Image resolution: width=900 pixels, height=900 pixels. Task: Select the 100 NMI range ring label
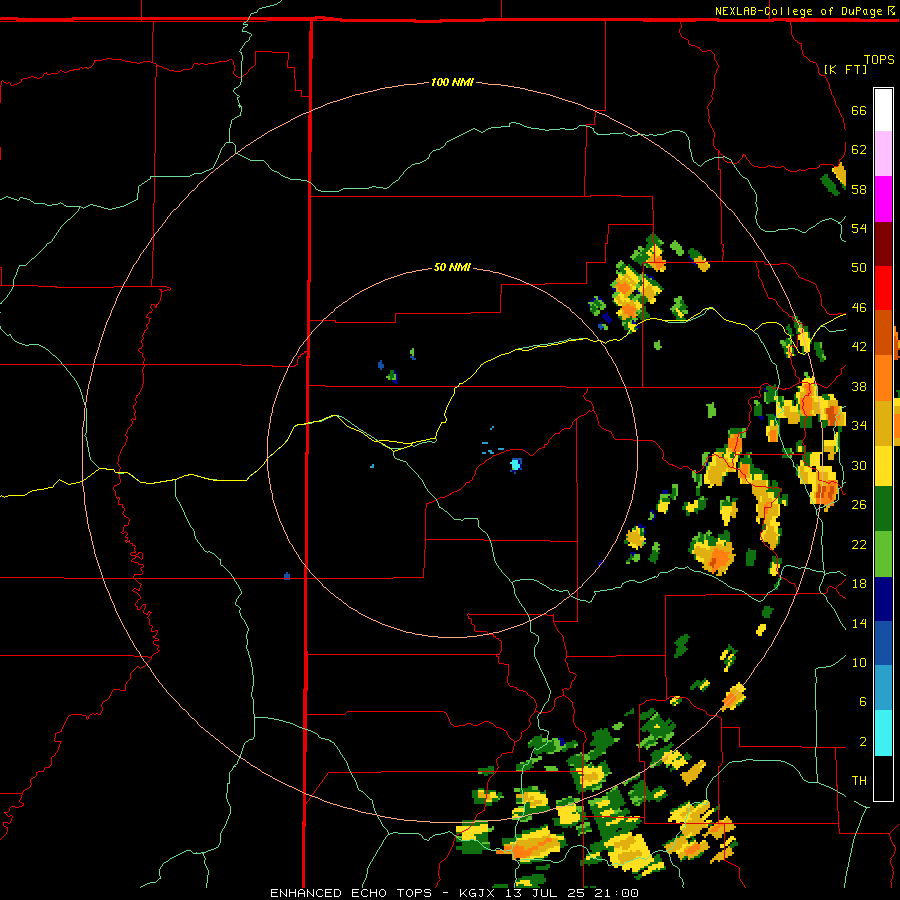(x=452, y=82)
